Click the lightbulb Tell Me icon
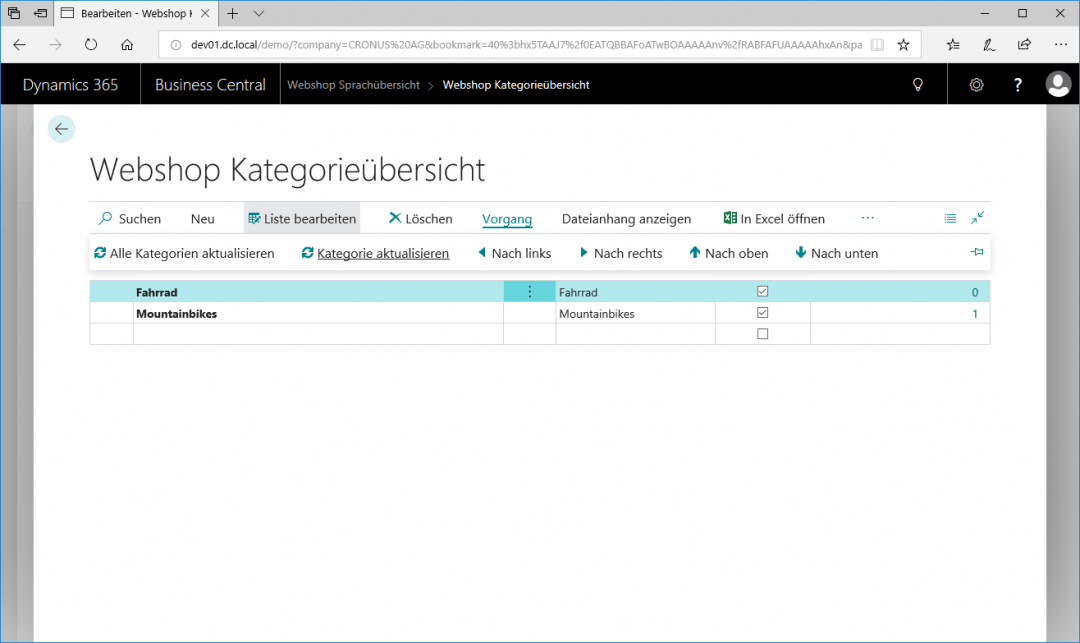The width and height of the screenshot is (1080, 643). pyautogui.click(x=917, y=85)
